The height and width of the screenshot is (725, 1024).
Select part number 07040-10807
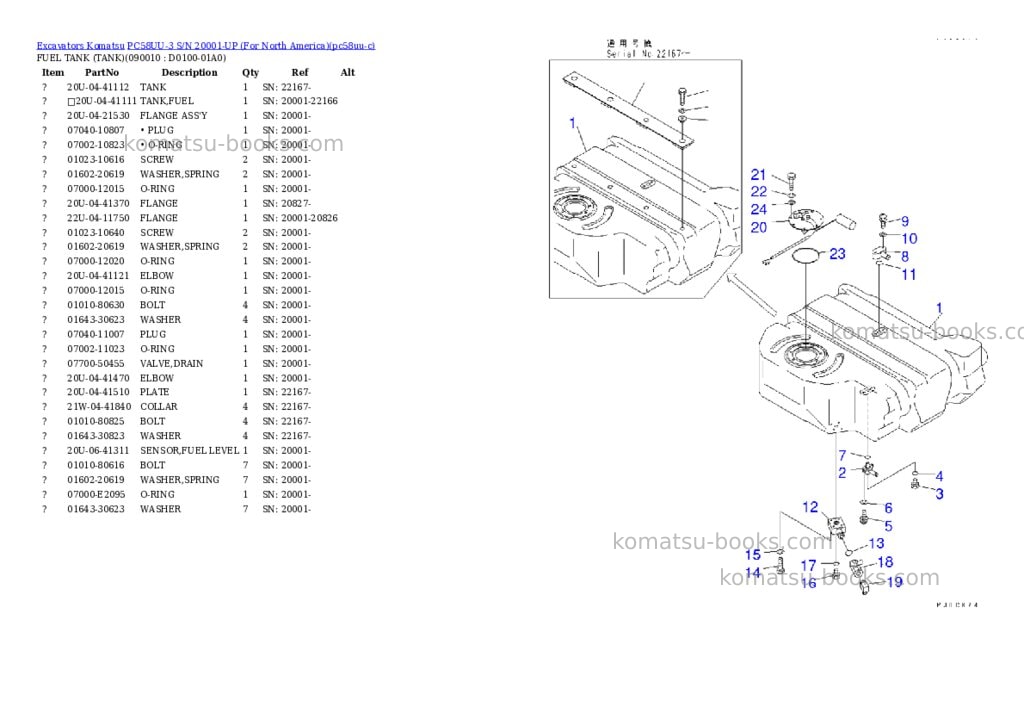[x=95, y=130]
